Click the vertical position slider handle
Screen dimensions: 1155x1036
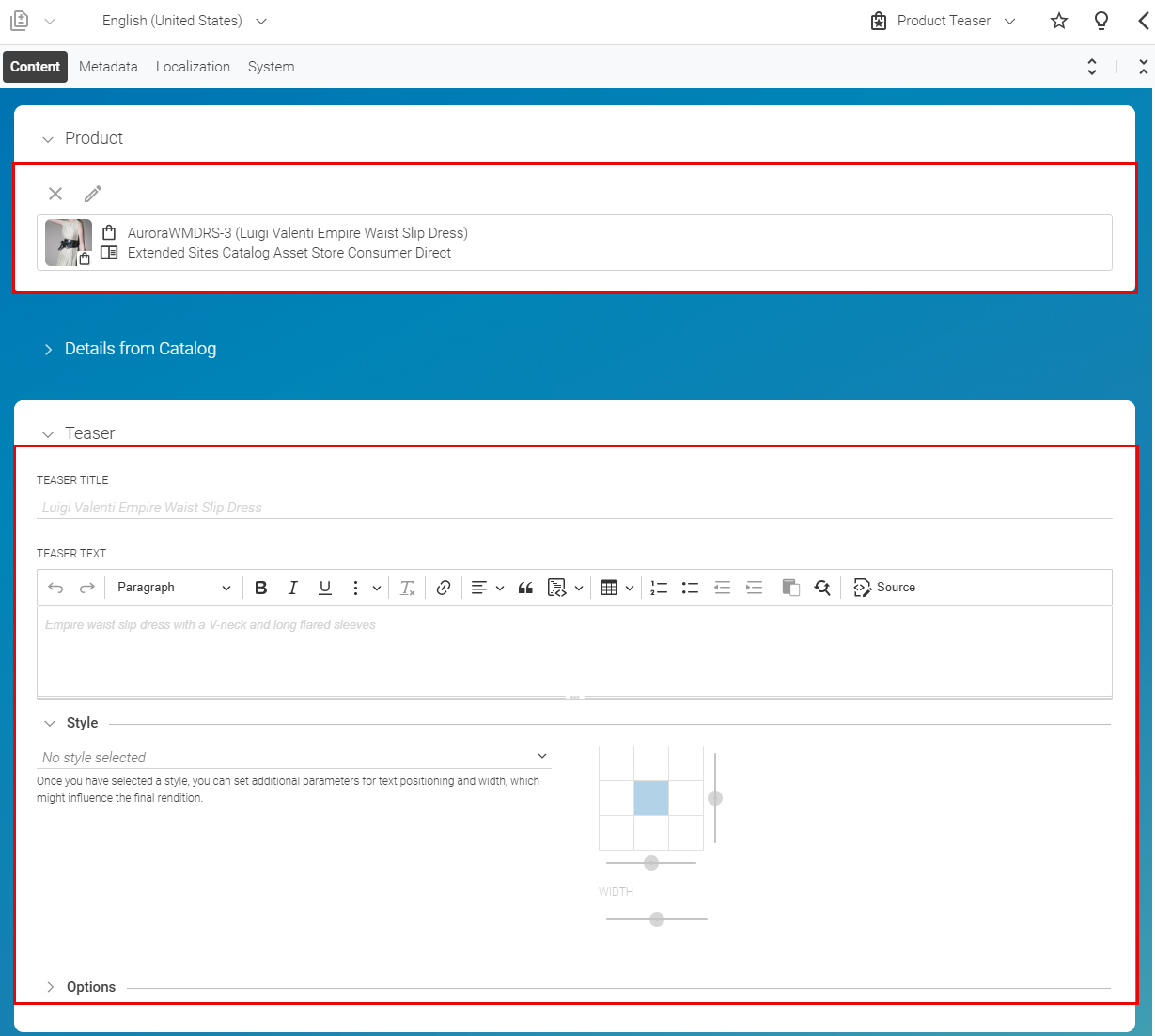click(715, 798)
